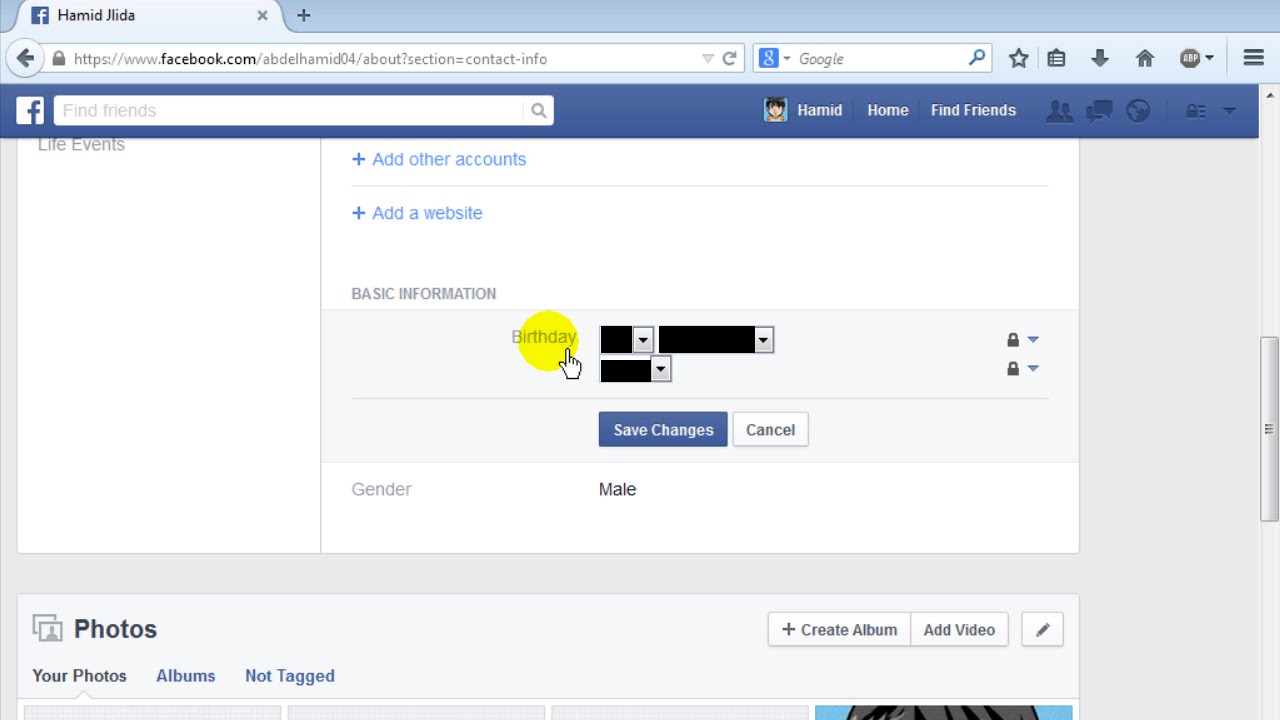Click the Male gender value

point(617,489)
